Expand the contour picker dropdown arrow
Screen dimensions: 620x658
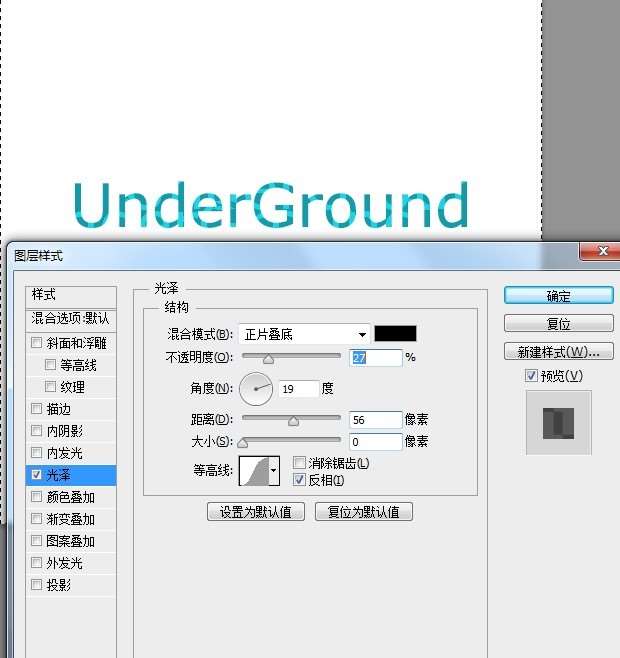pyautogui.click(x=275, y=470)
